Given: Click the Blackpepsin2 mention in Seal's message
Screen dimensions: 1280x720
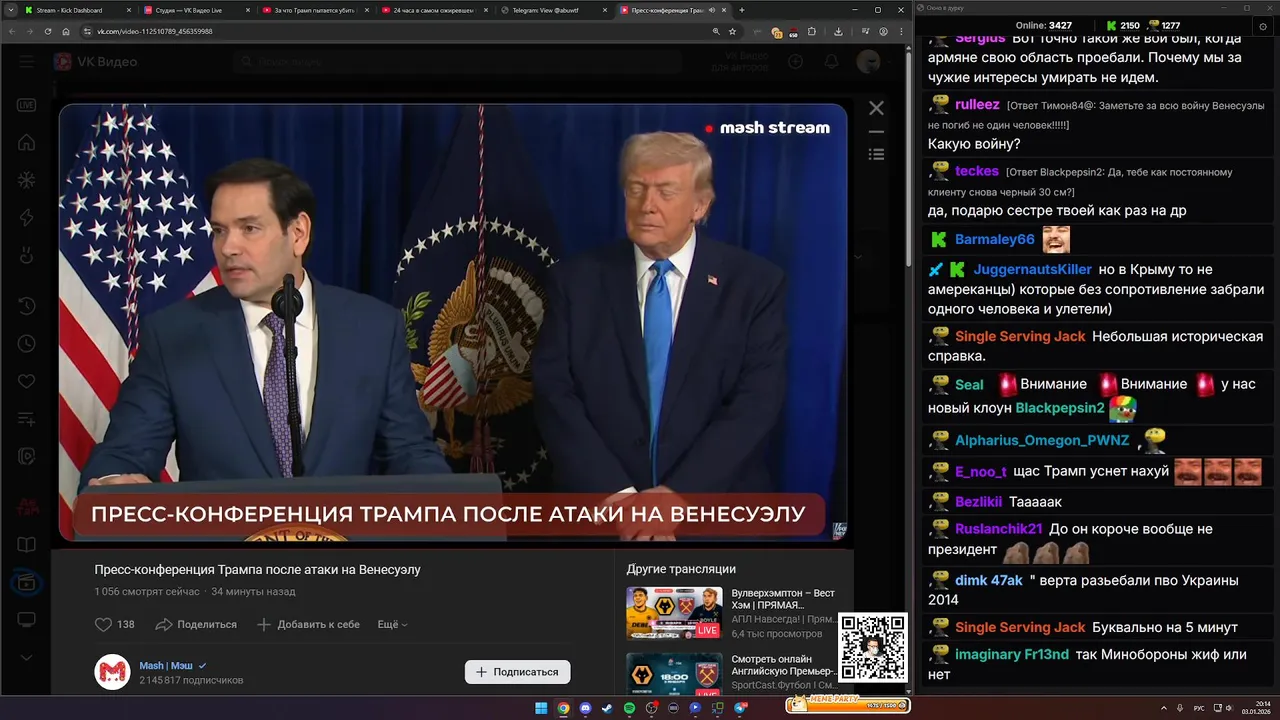Looking at the screenshot, I should click(x=1060, y=407).
